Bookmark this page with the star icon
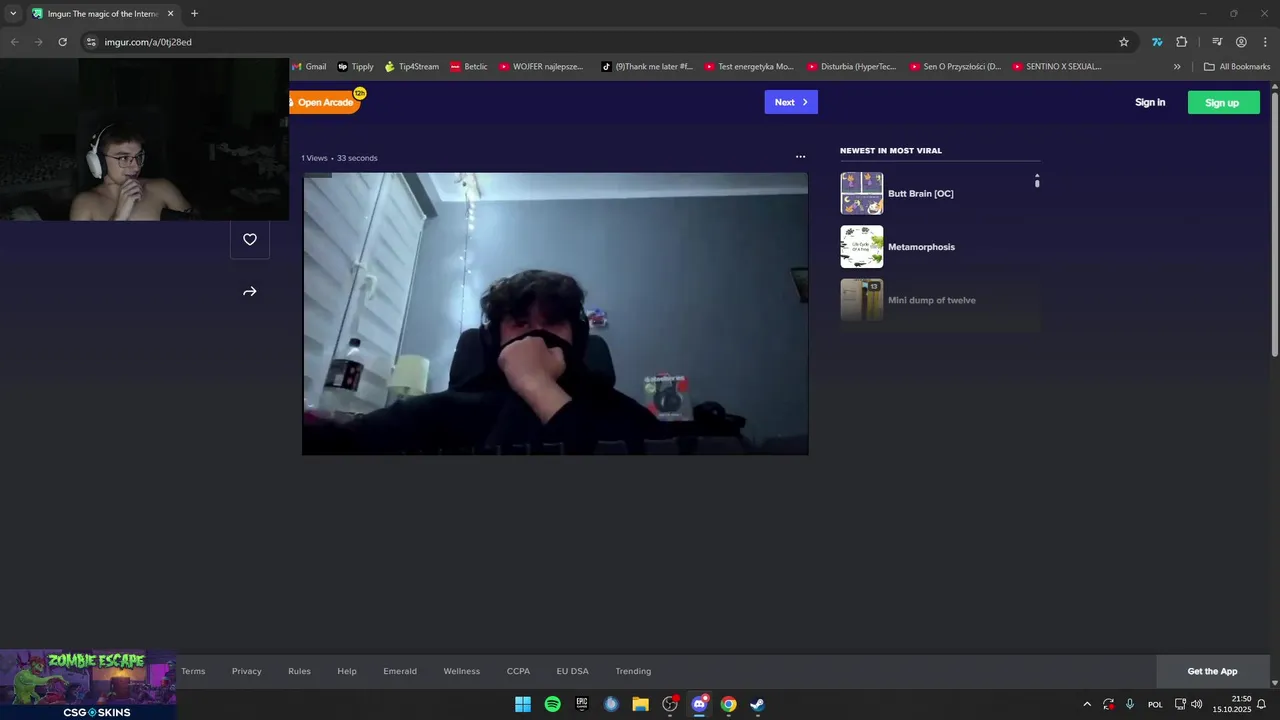 [x=1124, y=42]
